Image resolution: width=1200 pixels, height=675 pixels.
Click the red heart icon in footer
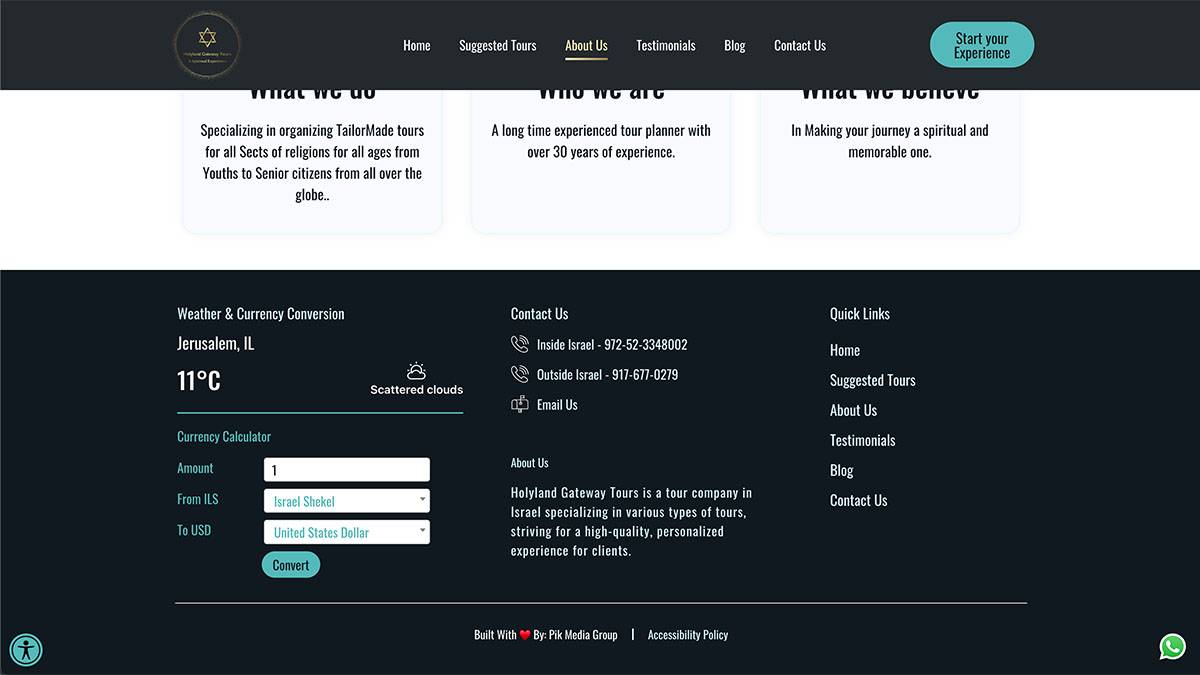(x=525, y=635)
